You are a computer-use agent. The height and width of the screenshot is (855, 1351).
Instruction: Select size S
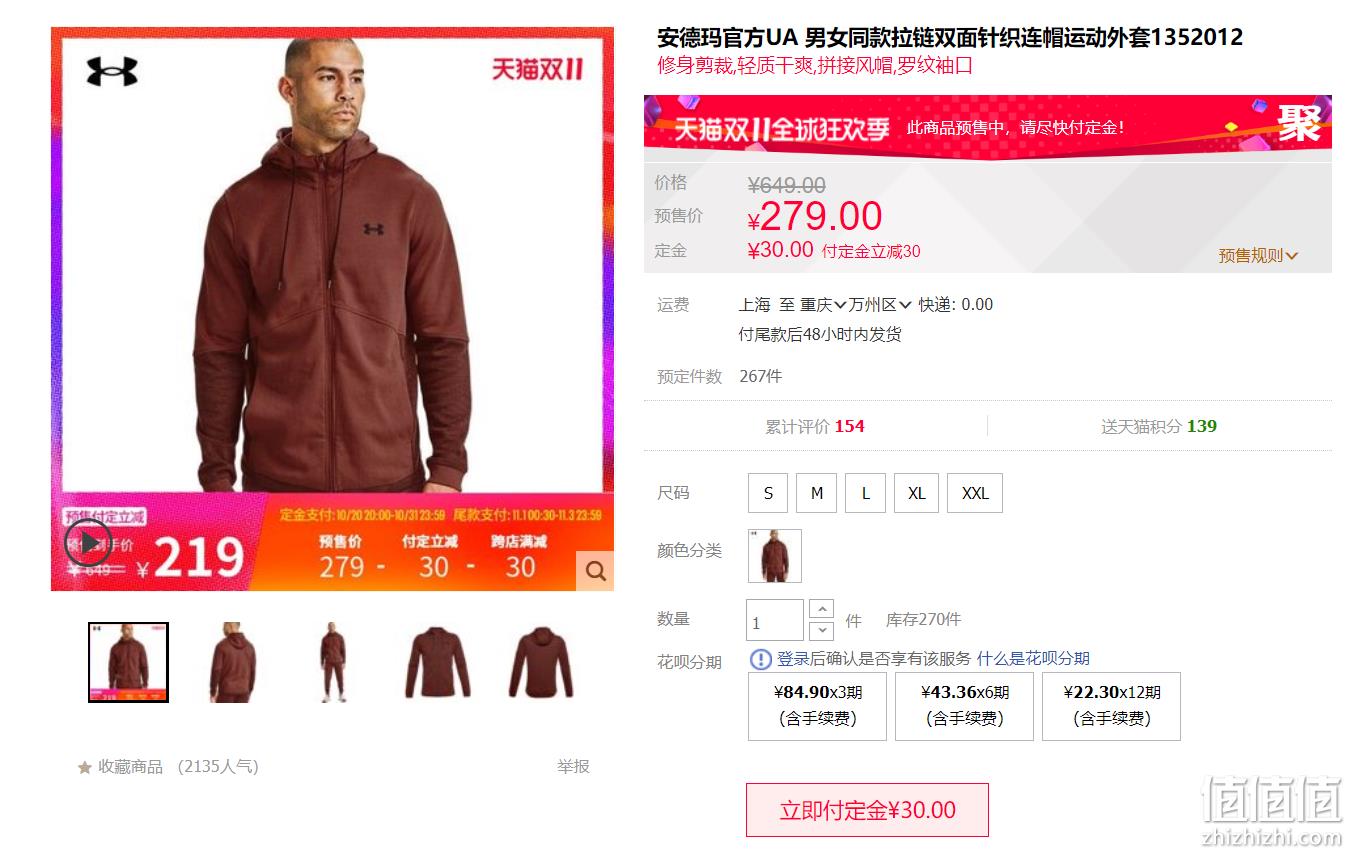[768, 493]
